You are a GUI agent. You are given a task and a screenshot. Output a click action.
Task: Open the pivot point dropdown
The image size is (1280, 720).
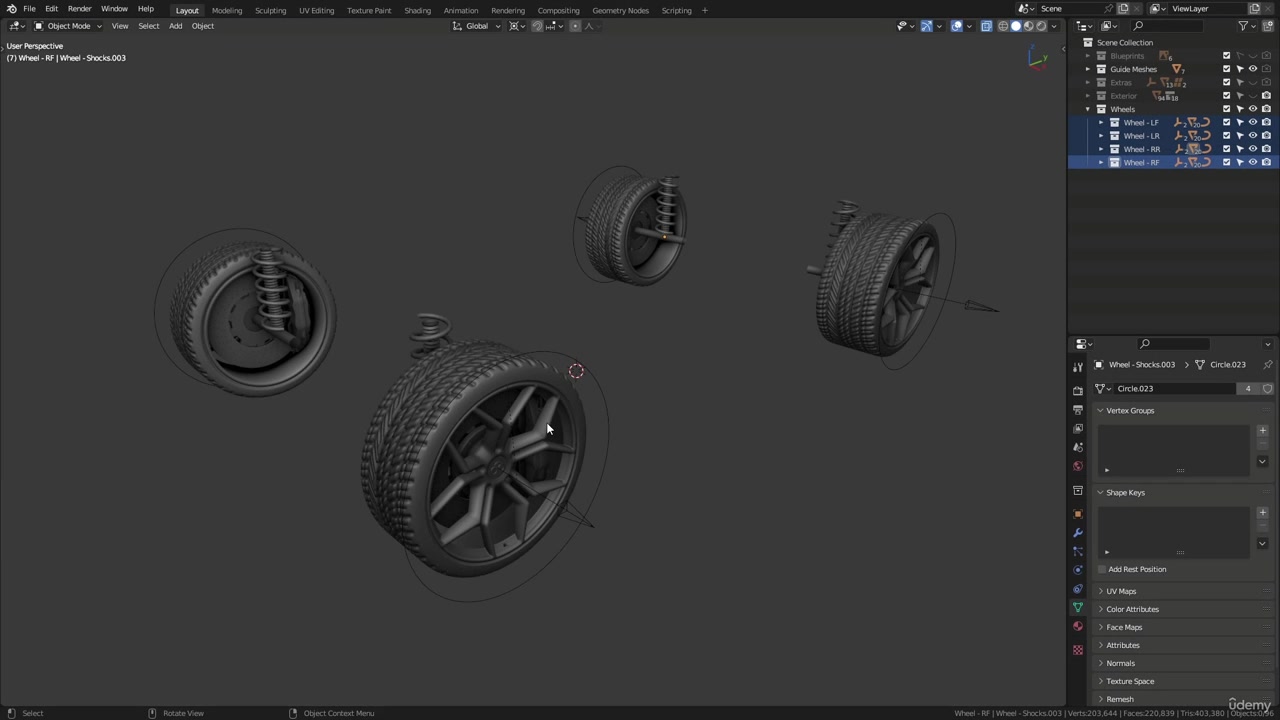tap(517, 26)
